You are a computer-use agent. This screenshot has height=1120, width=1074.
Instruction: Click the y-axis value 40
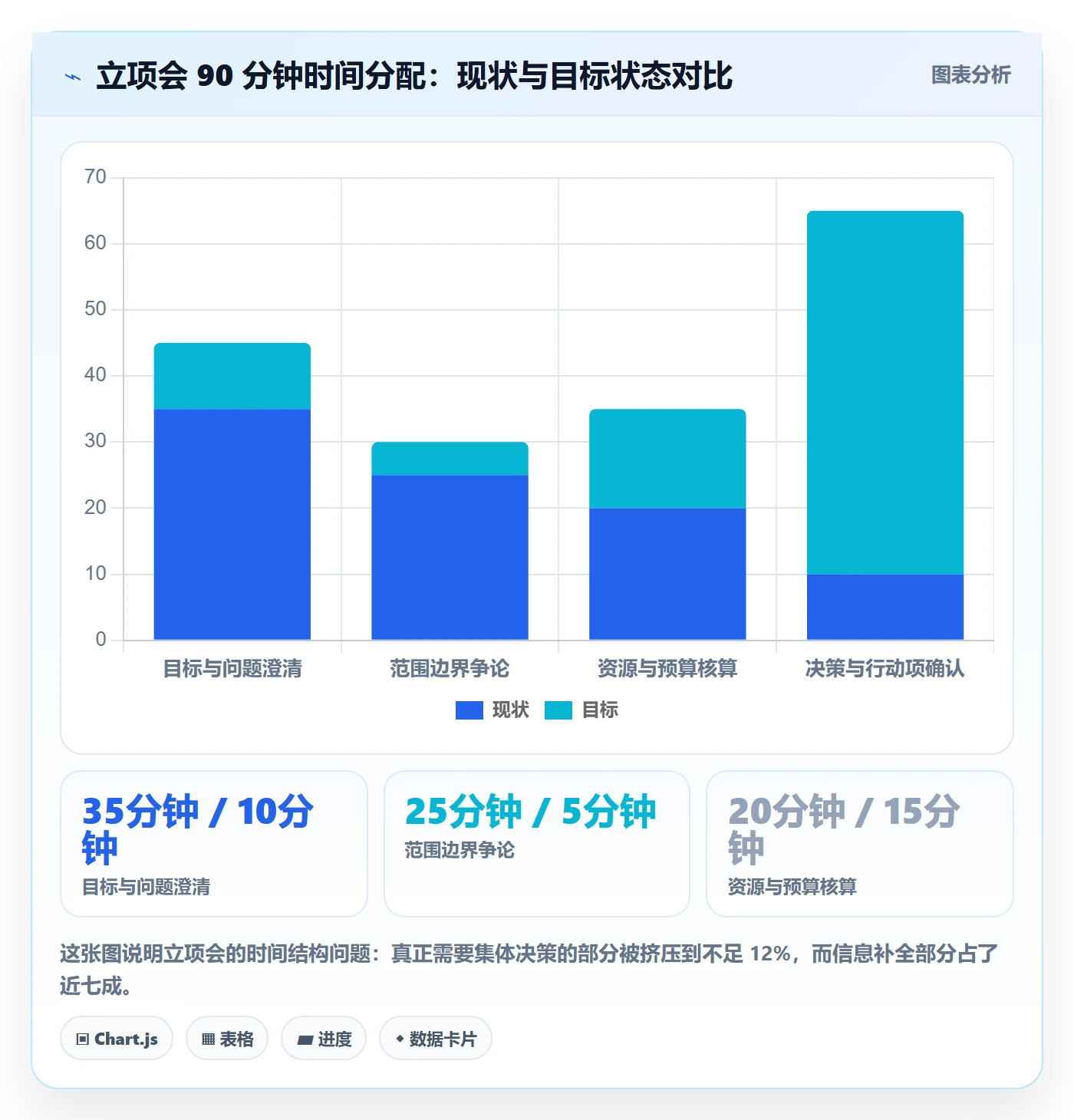point(96,375)
